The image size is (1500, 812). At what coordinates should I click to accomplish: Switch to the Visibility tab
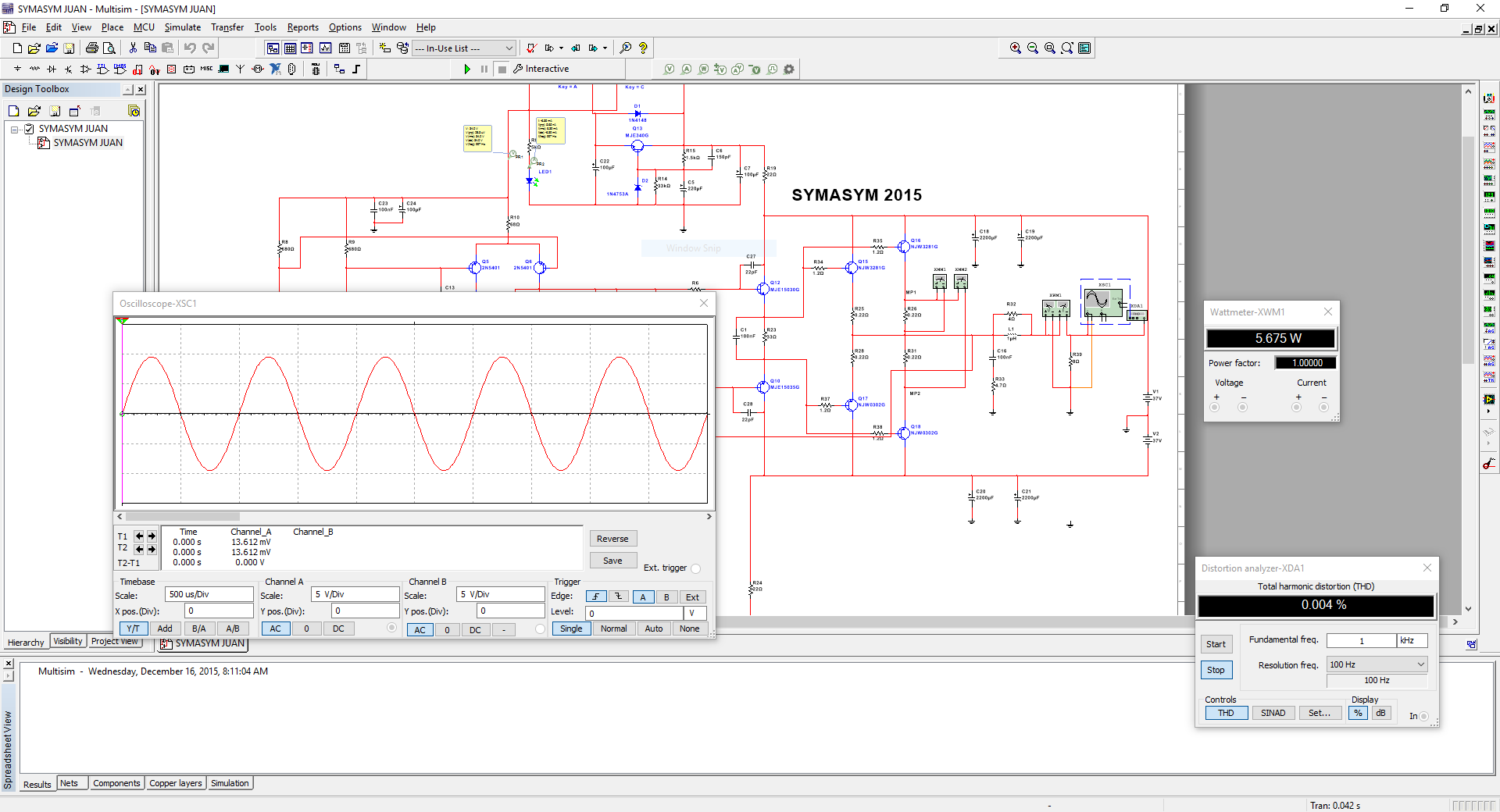coord(68,642)
